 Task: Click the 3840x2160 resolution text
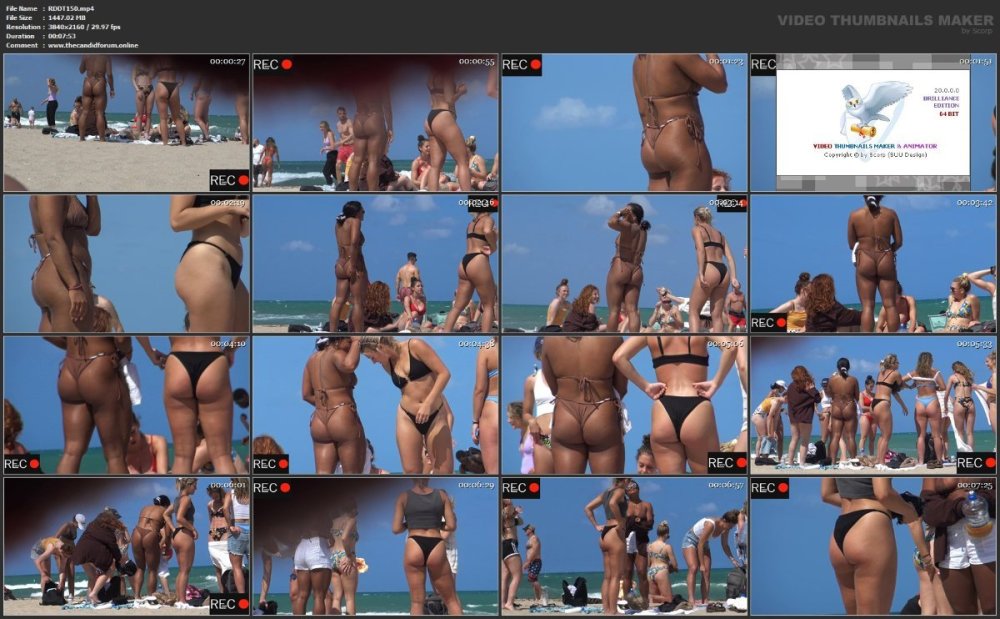(x=68, y=27)
